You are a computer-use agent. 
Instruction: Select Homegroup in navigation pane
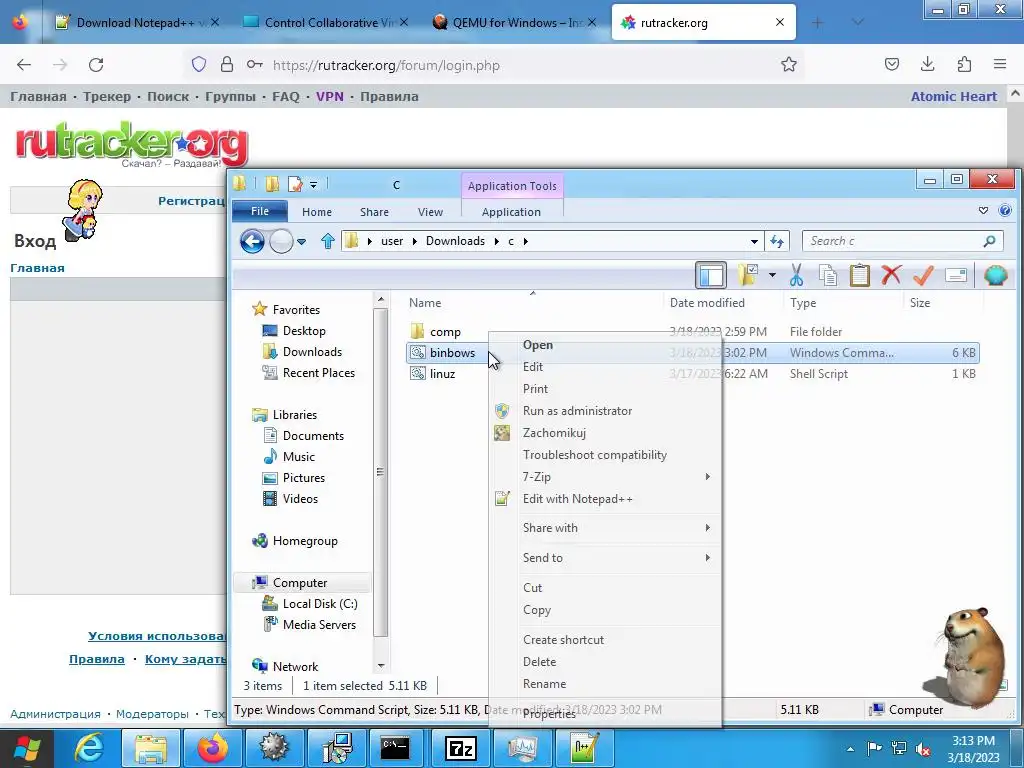point(305,541)
